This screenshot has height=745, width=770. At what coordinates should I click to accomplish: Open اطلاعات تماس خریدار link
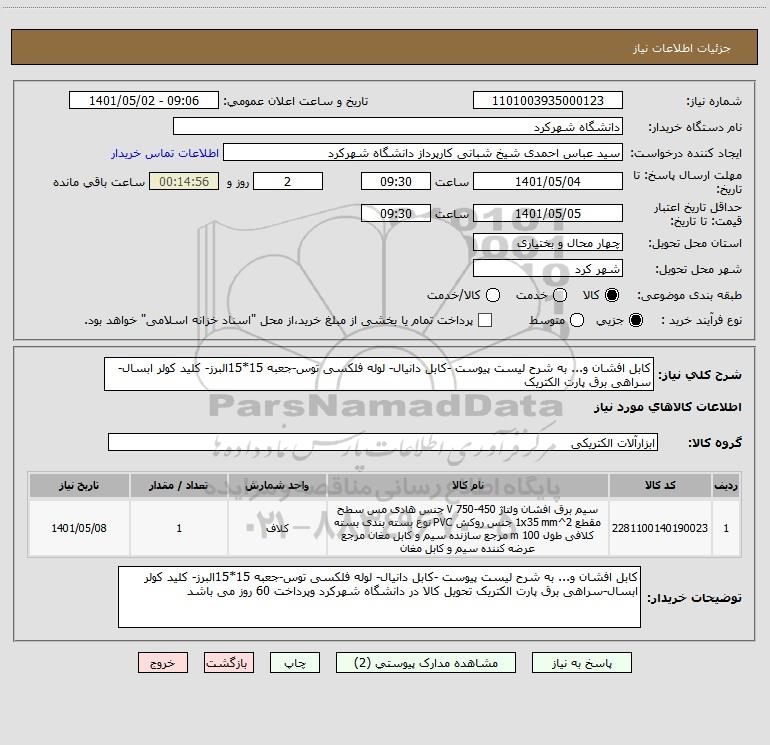pos(165,153)
